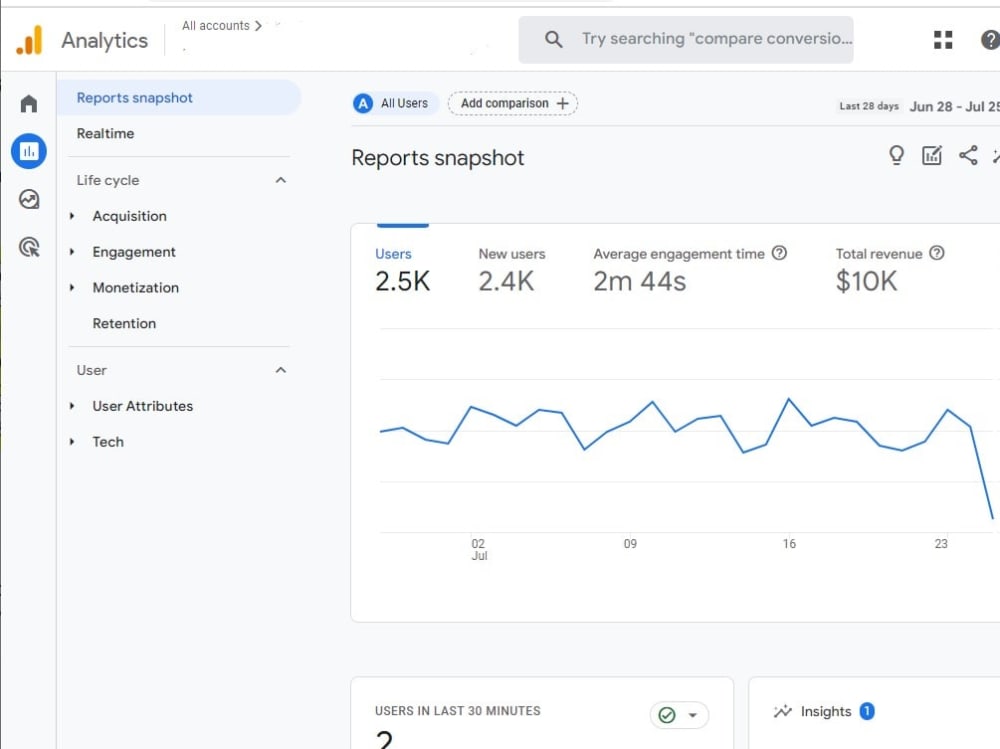Viewport: 1000px width, 749px height.
Task: Select the Reports bar chart icon
Action: tap(29, 151)
